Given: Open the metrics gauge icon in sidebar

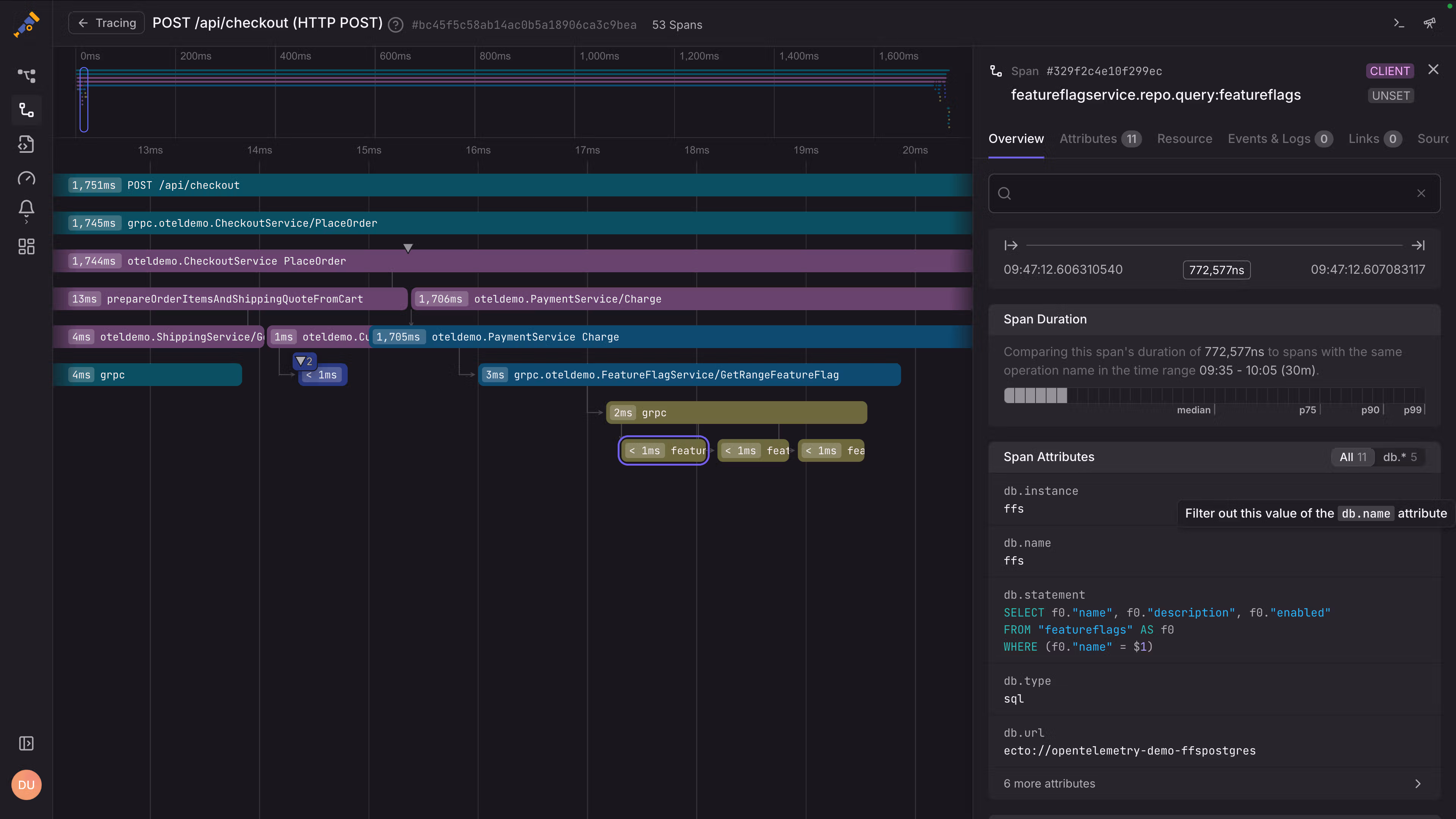Looking at the screenshot, I should [26, 179].
